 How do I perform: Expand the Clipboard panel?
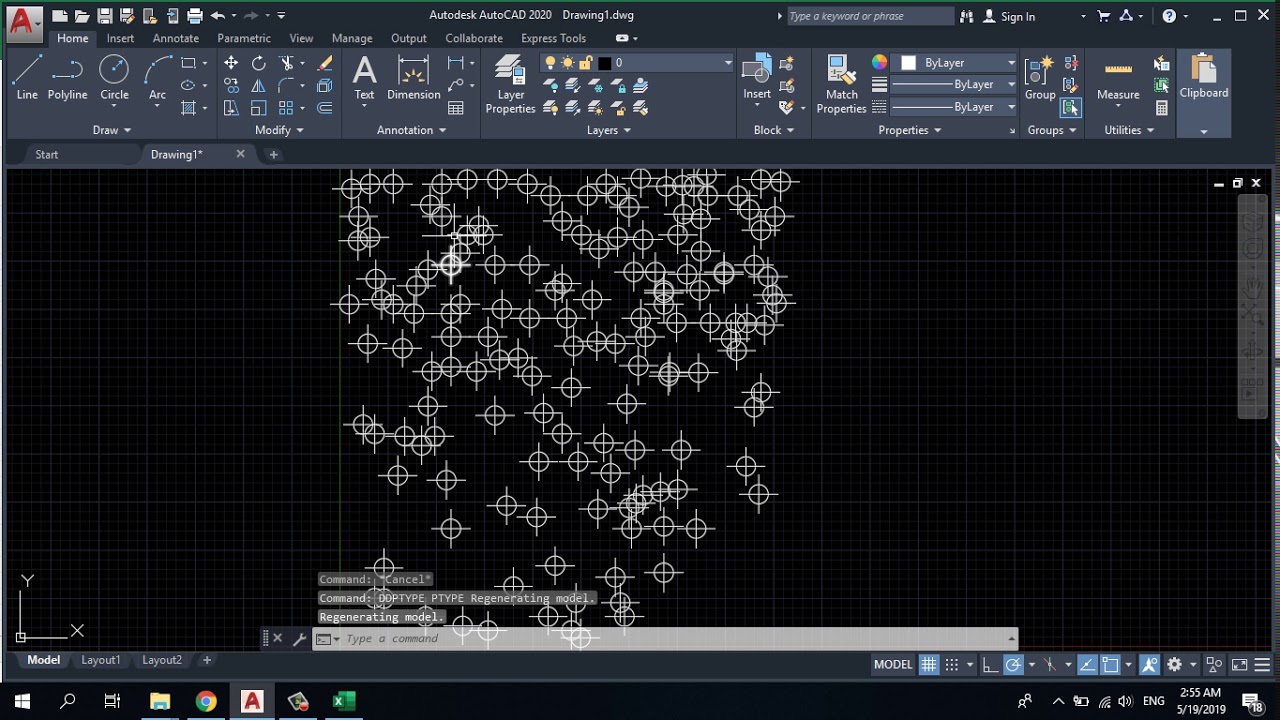tap(1204, 131)
